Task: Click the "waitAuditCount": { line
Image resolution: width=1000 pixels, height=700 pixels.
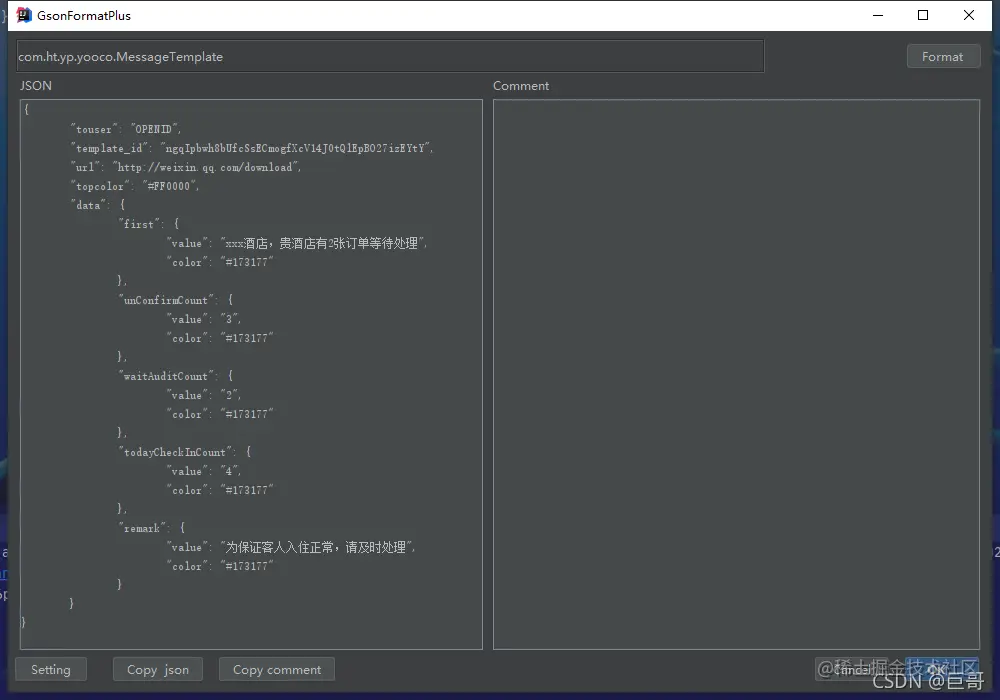Action: point(176,376)
